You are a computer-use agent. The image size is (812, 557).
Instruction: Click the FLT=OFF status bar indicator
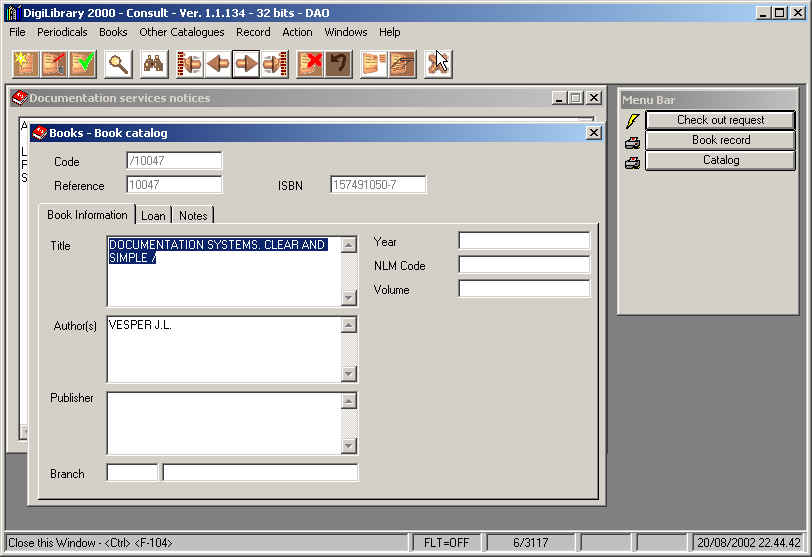tap(446, 543)
